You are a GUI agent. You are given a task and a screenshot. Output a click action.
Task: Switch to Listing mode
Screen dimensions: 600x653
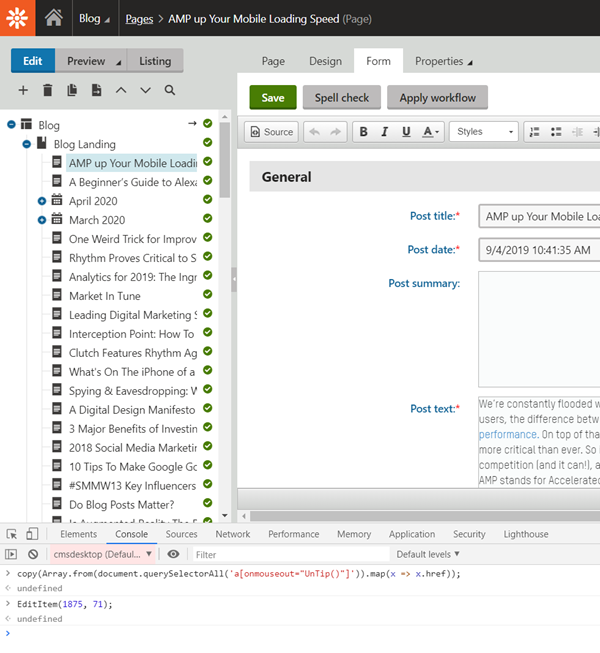point(155,61)
